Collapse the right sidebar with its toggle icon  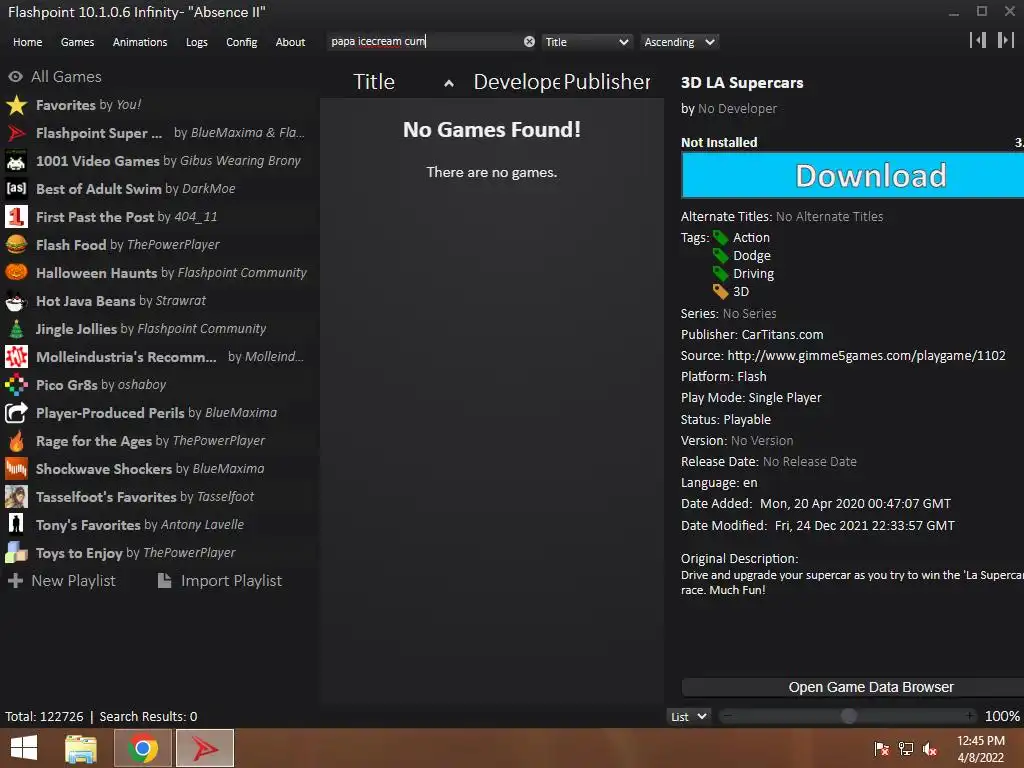(x=1006, y=40)
